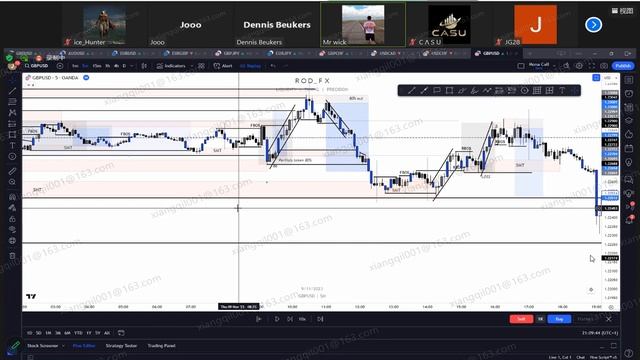Open the candle chart style selector
This screenshot has height=360, width=640.
[x=144, y=66]
